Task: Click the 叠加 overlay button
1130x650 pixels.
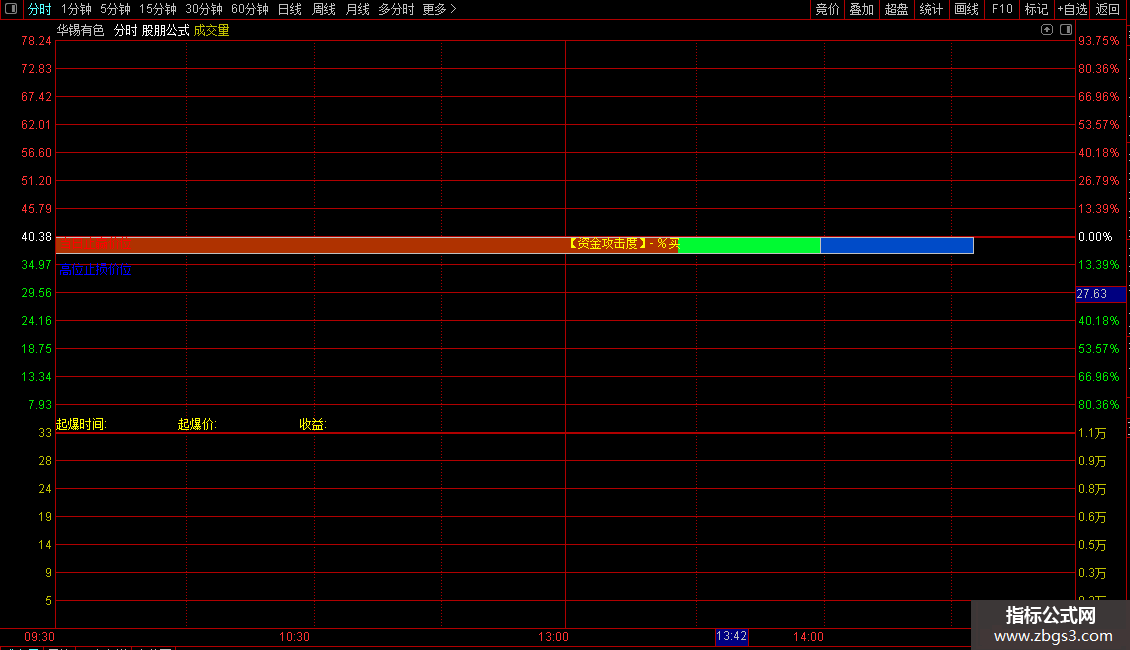Action: 862,9
